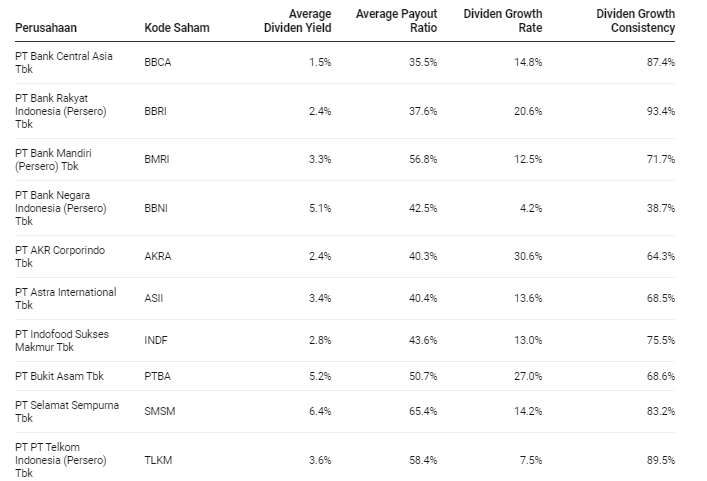Image resolution: width=707 pixels, height=481 pixels.
Task: Click the Dividen Growth Consistency header
Action: coord(635,21)
